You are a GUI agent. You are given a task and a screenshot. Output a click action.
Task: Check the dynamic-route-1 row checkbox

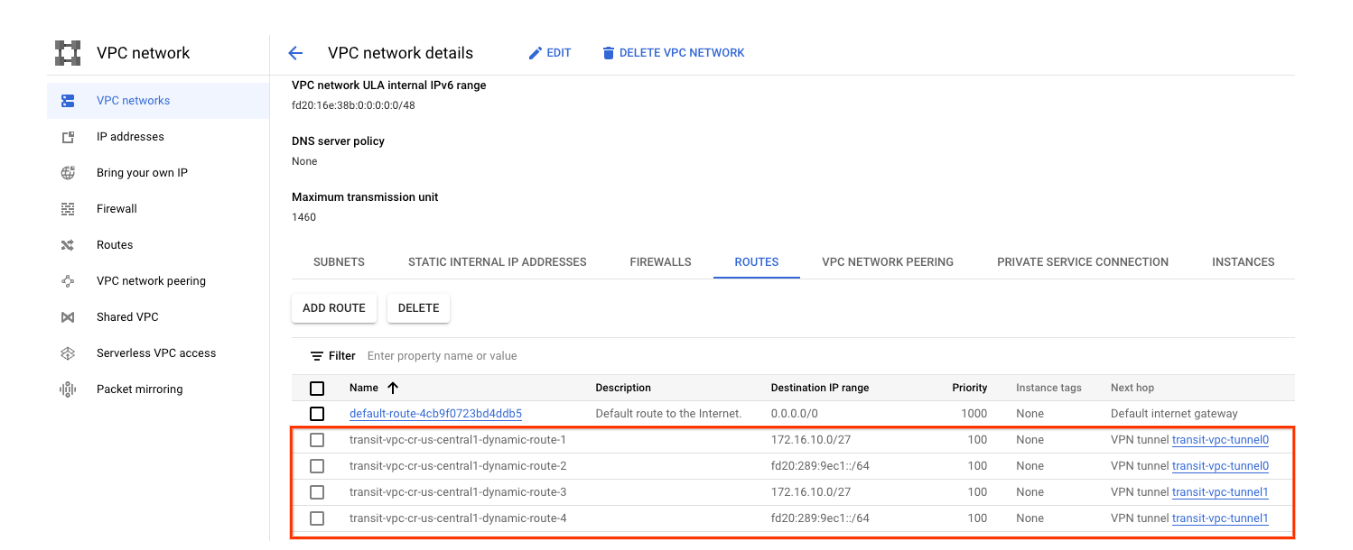coord(317,440)
